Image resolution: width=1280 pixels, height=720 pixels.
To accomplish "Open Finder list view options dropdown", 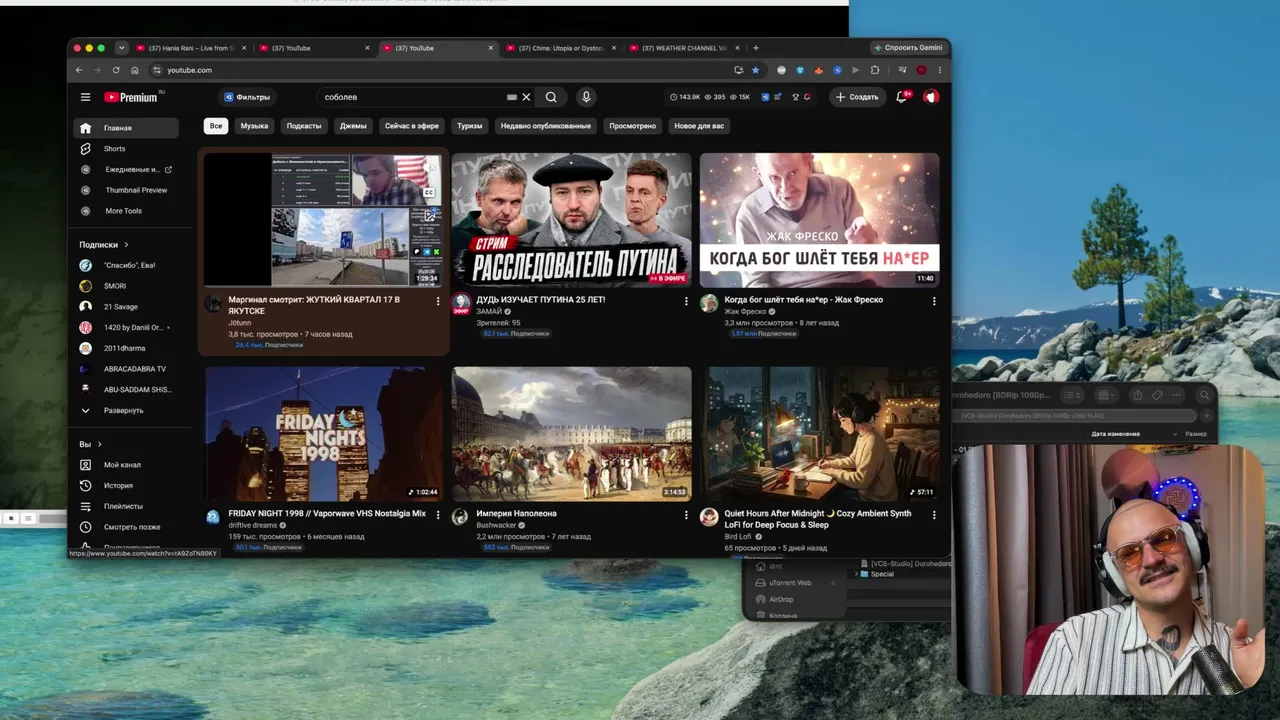I will [x=1073, y=395].
